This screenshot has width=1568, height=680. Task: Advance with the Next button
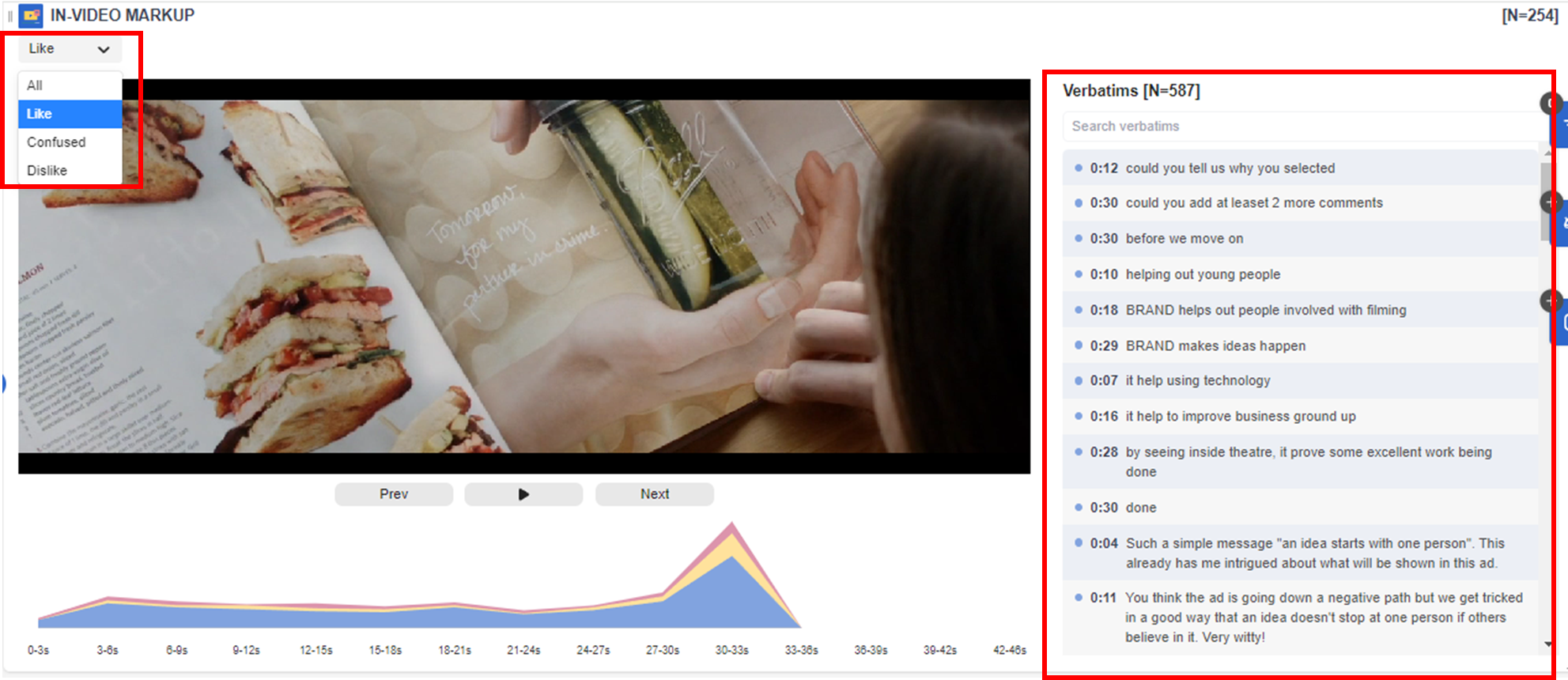click(655, 494)
